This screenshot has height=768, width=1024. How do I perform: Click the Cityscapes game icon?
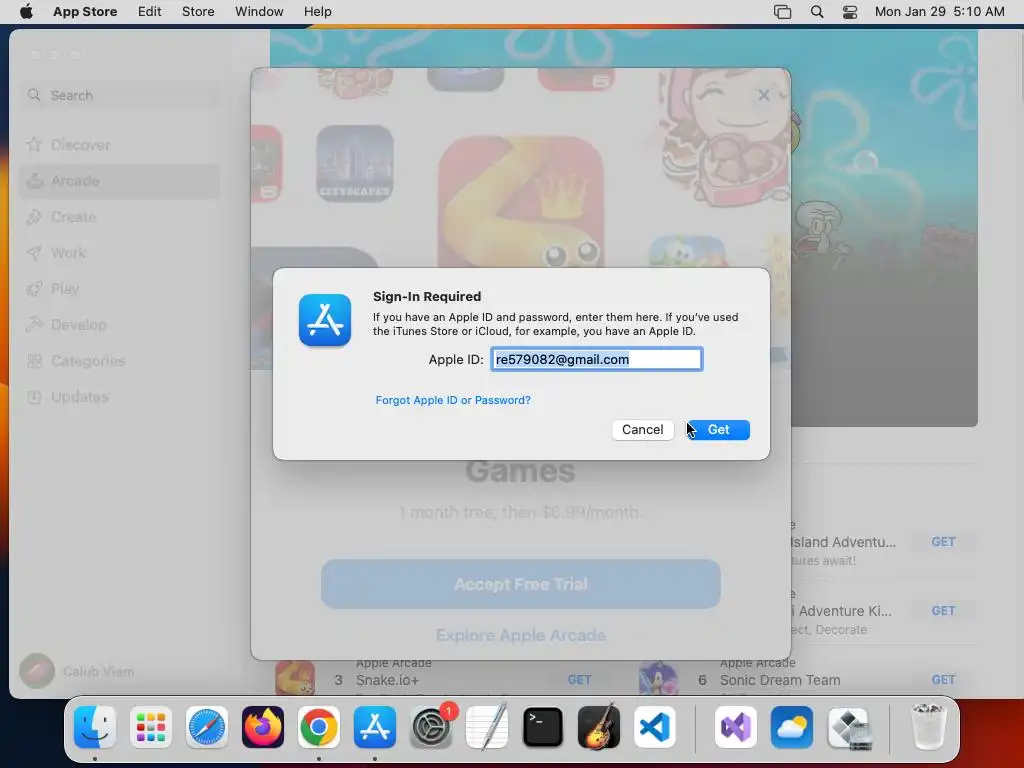point(355,163)
